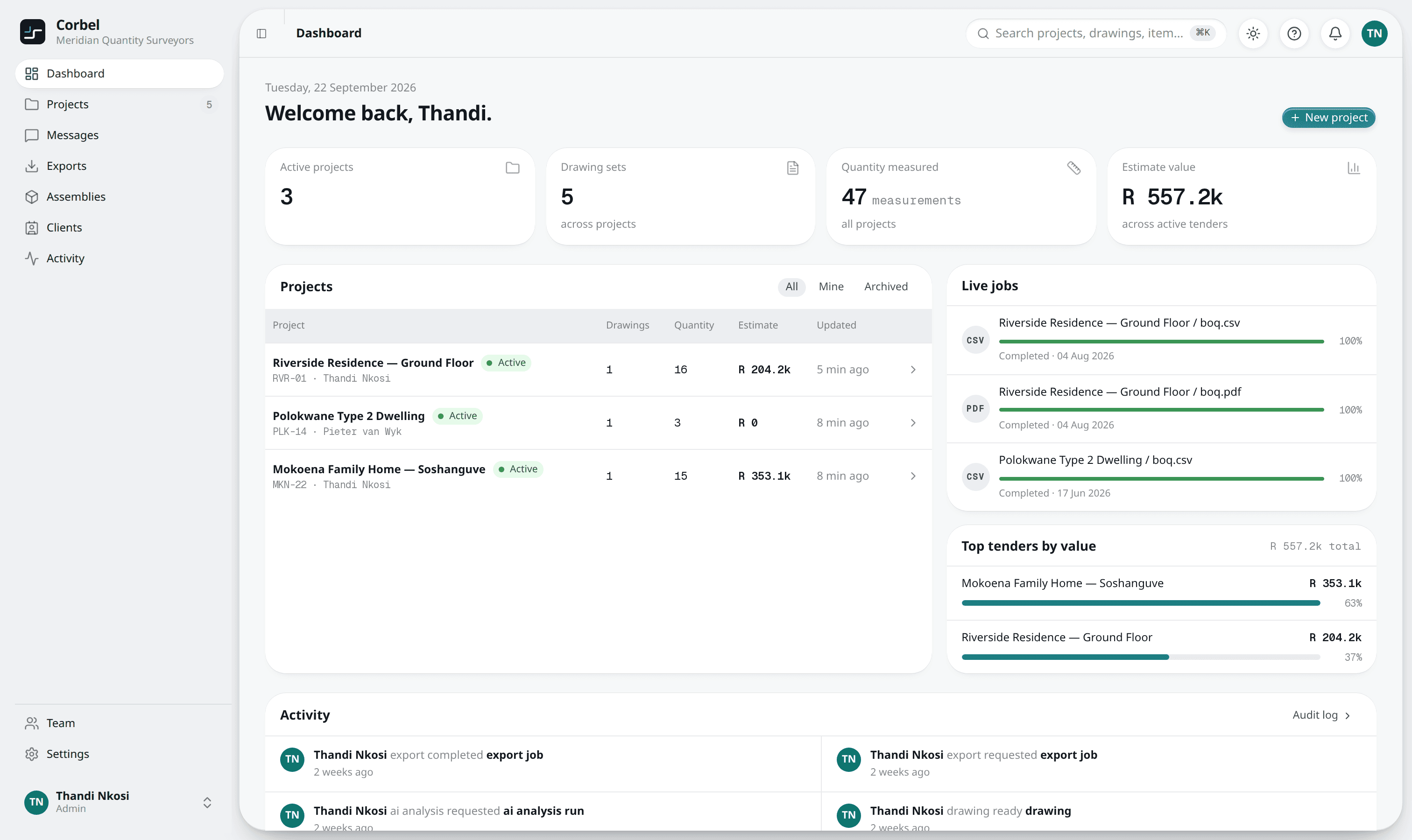Screen dimensions: 1412x840
Task: Click the PDF badge for Riverside boq.pdf
Action: coord(975,409)
